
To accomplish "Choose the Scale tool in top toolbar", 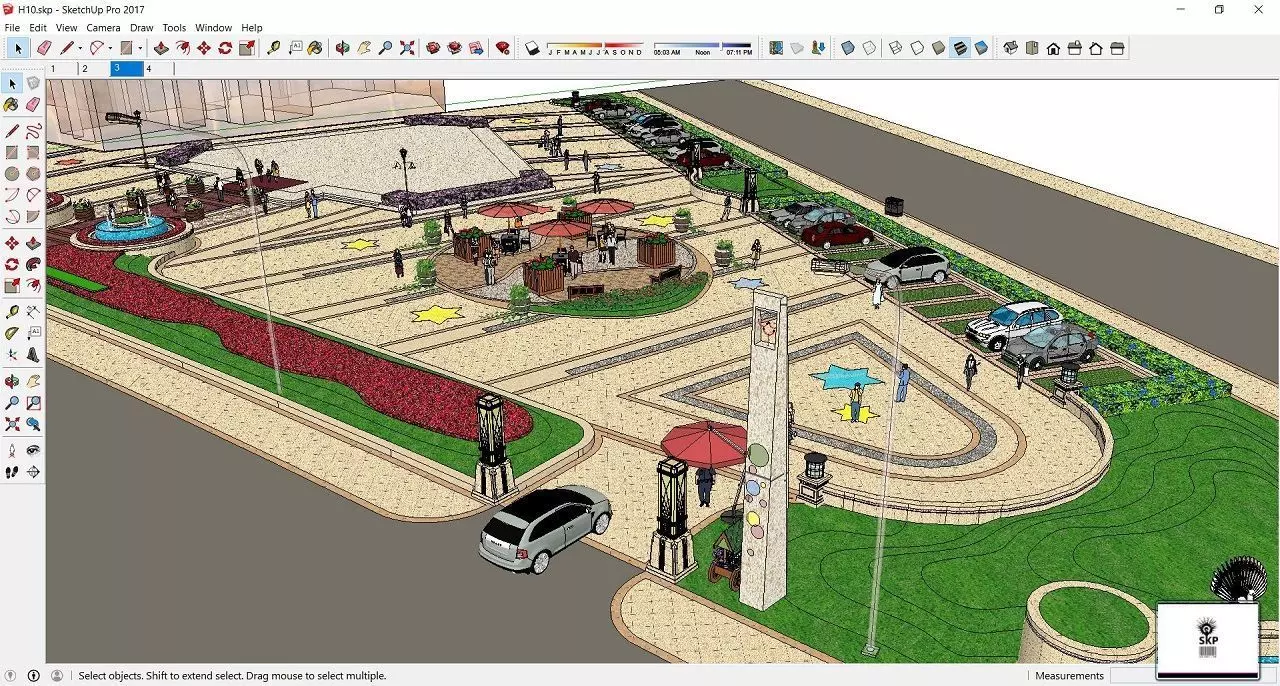I will [x=247, y=48].
